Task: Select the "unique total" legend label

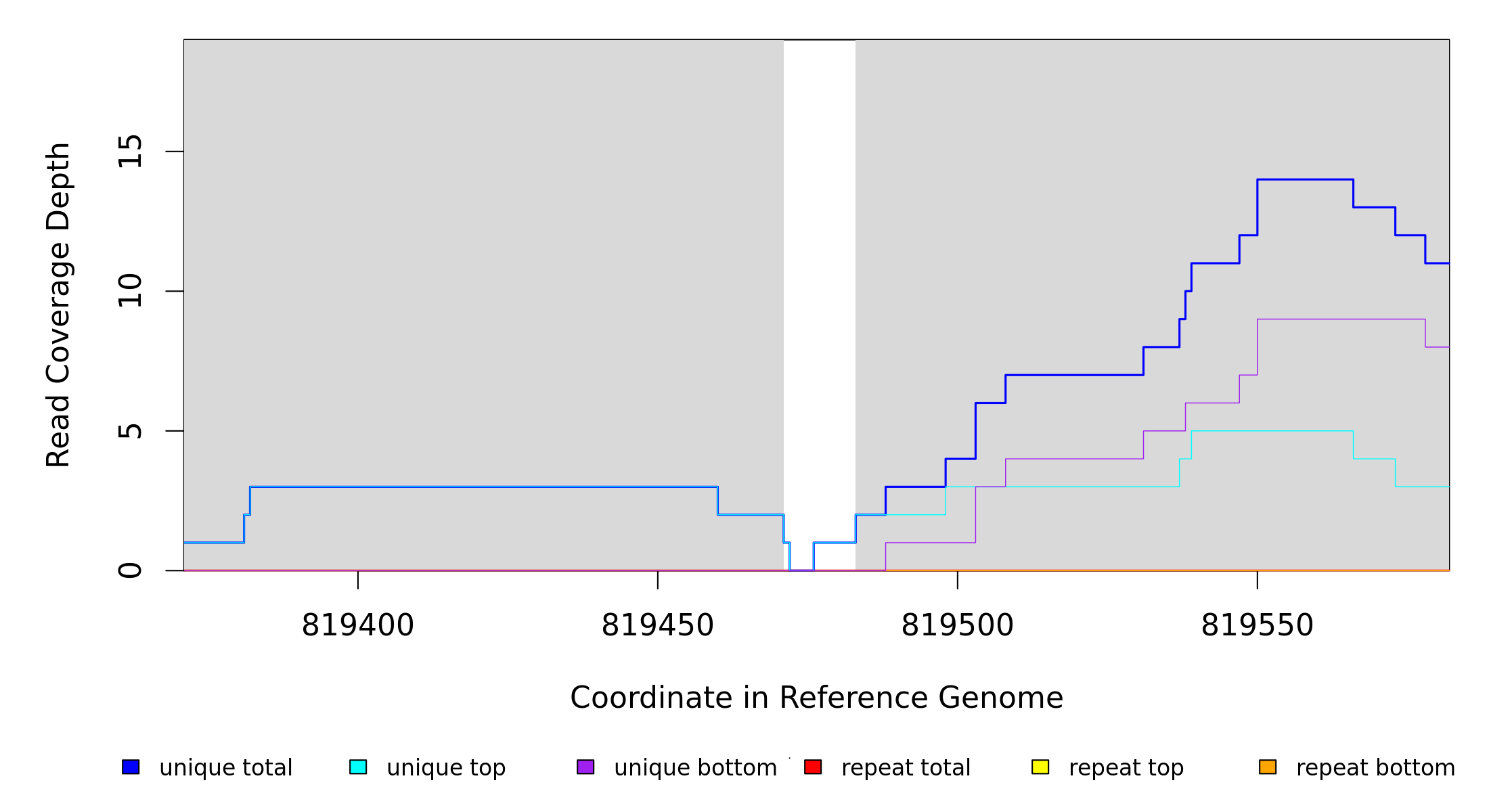Action: (225, 768)
